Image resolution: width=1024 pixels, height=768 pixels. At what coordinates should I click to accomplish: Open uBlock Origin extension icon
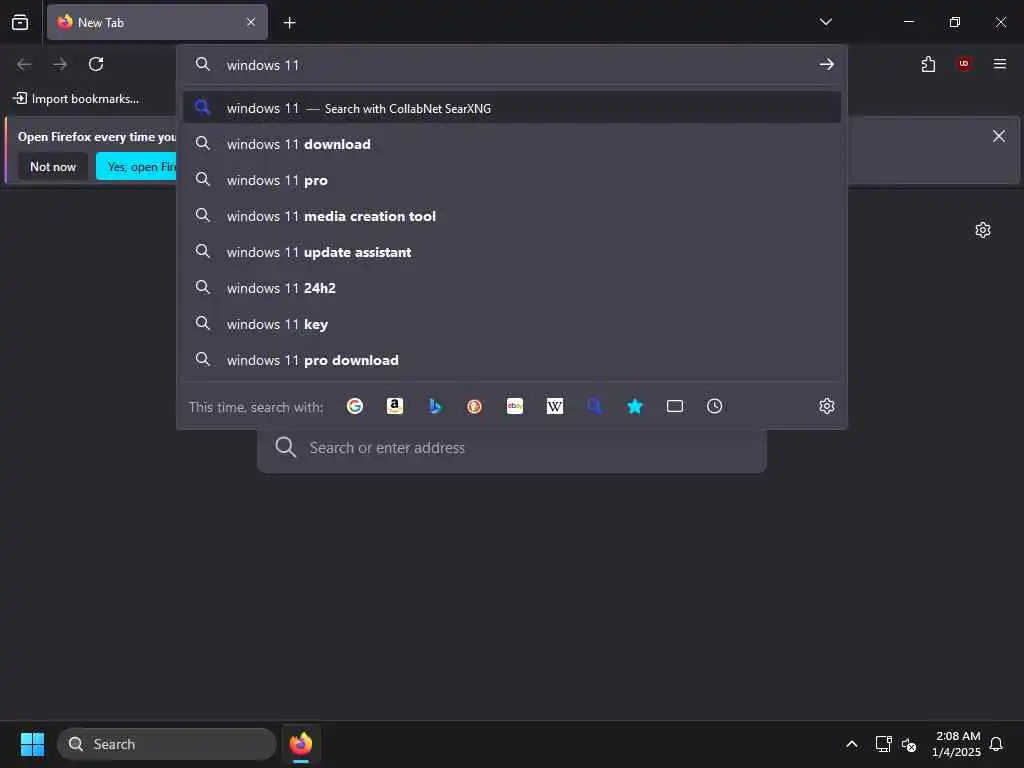click(964, 64)
